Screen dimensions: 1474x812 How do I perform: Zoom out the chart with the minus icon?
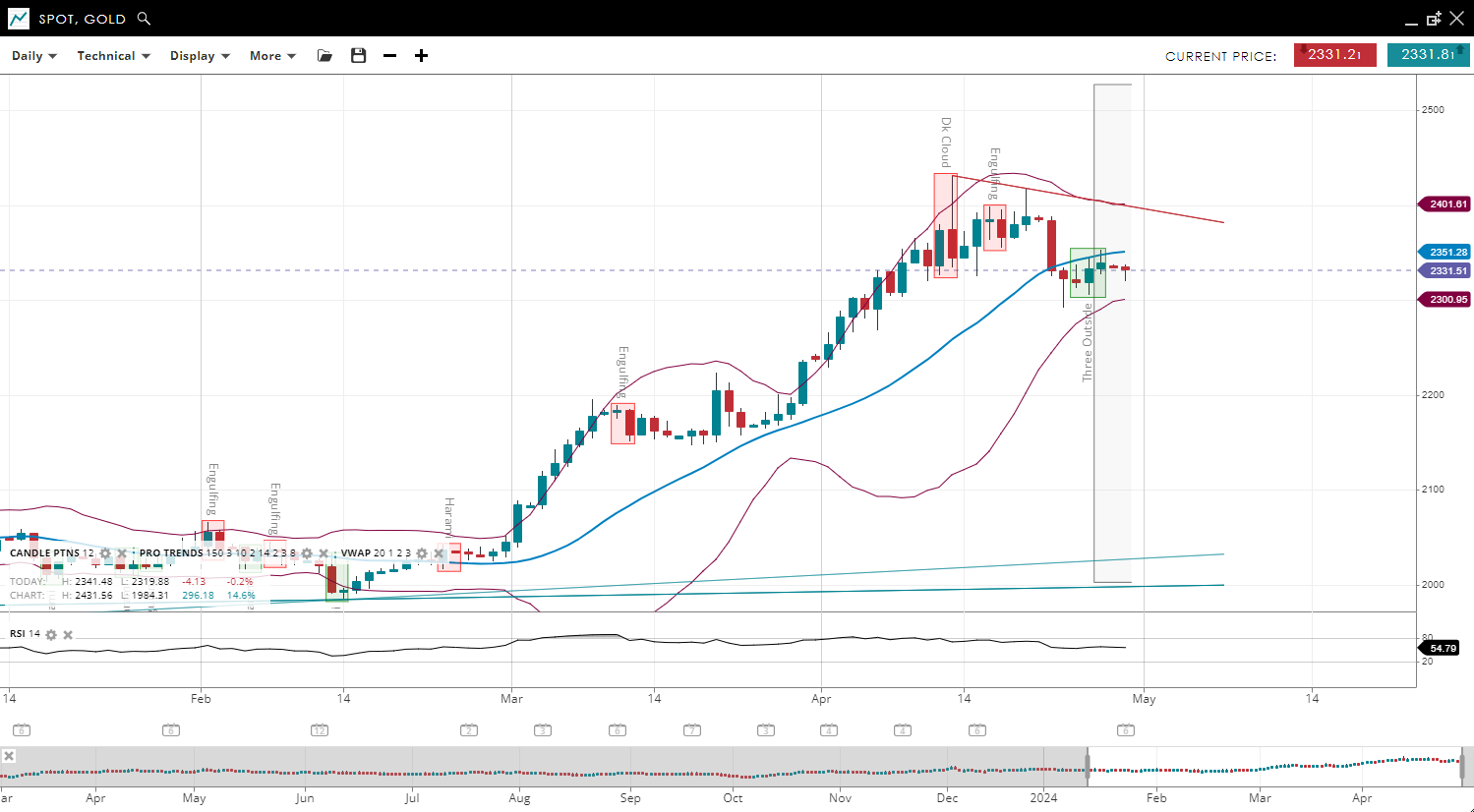point(389,56)
